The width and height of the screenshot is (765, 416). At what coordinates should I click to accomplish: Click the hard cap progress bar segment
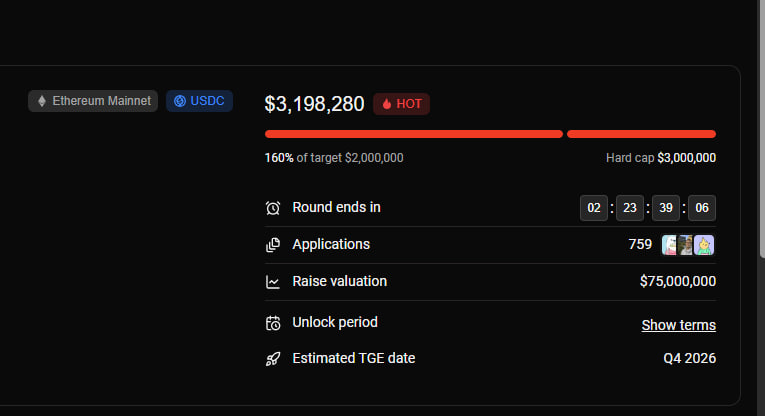pyautogui.click(x=642, y=134)
